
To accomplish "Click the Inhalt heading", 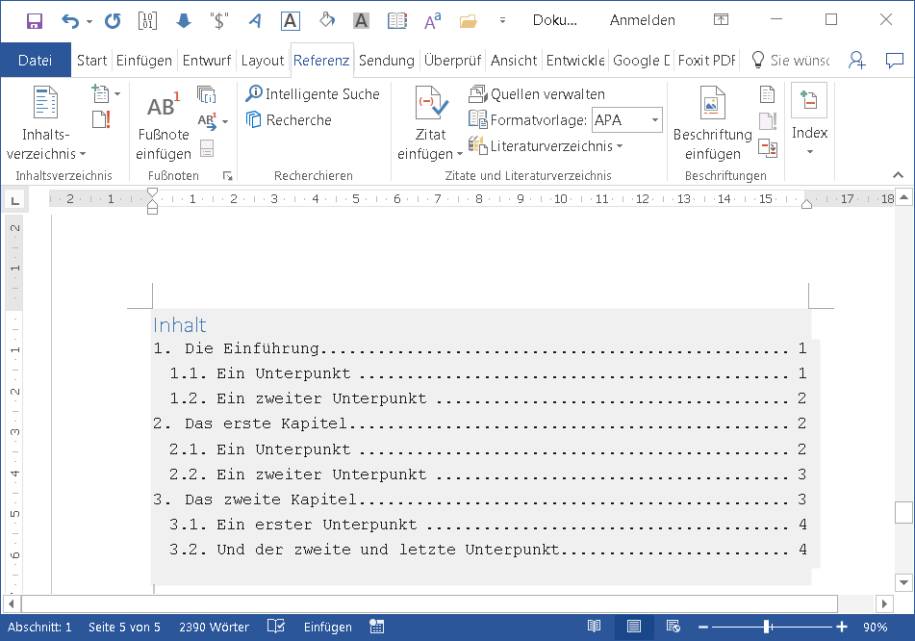I will tap(180, 325).
